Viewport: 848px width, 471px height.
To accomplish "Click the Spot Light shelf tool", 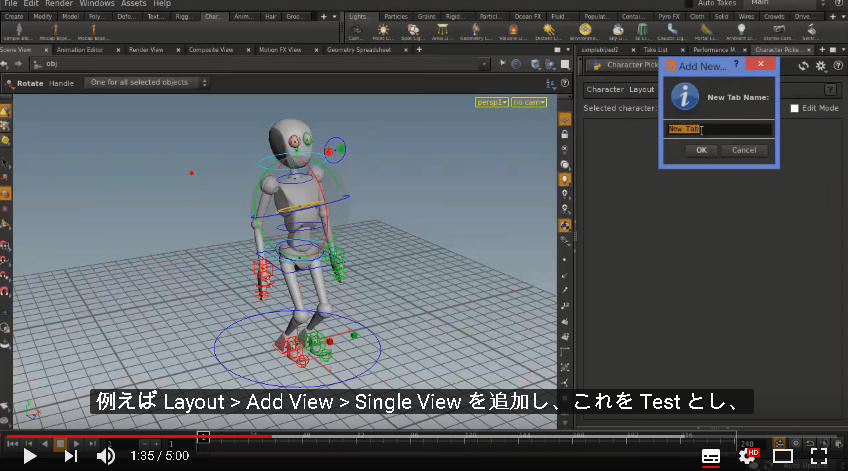I will [413, 32].
